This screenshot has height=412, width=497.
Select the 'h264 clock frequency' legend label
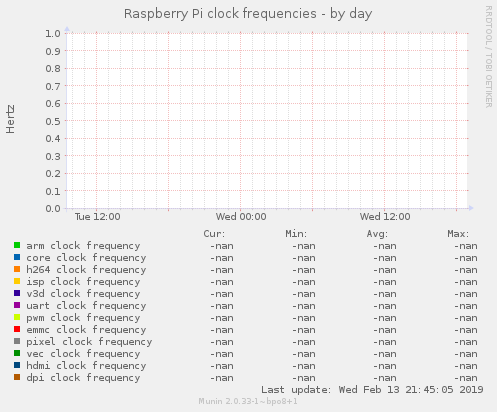[x=86, y=270]
